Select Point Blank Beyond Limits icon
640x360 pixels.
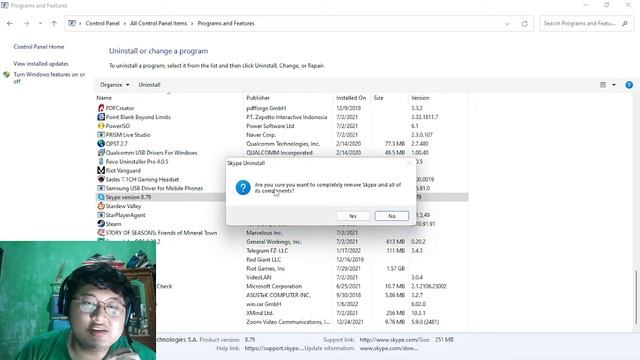tap(101, 117)
